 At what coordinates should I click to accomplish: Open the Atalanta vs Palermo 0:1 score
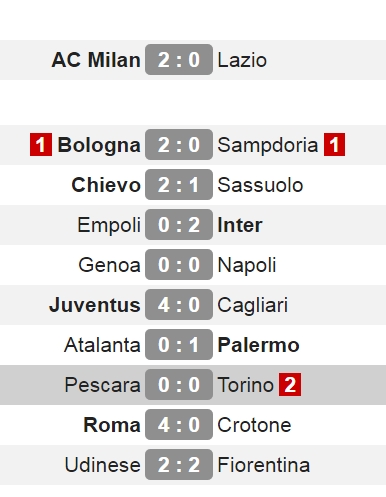pos(179,345)
